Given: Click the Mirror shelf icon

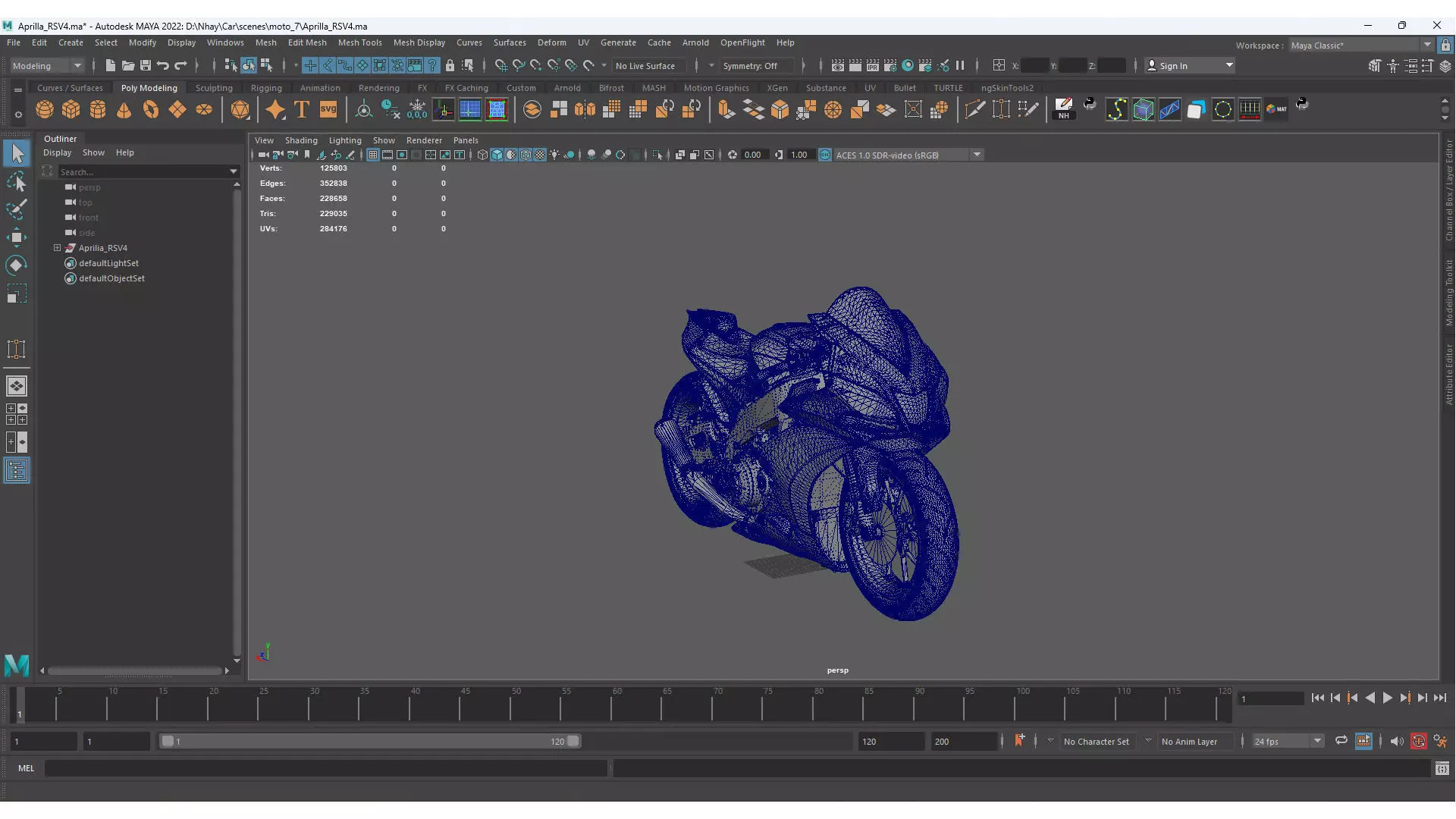Looking at the screenshot, I should click(x=585, y=110).
